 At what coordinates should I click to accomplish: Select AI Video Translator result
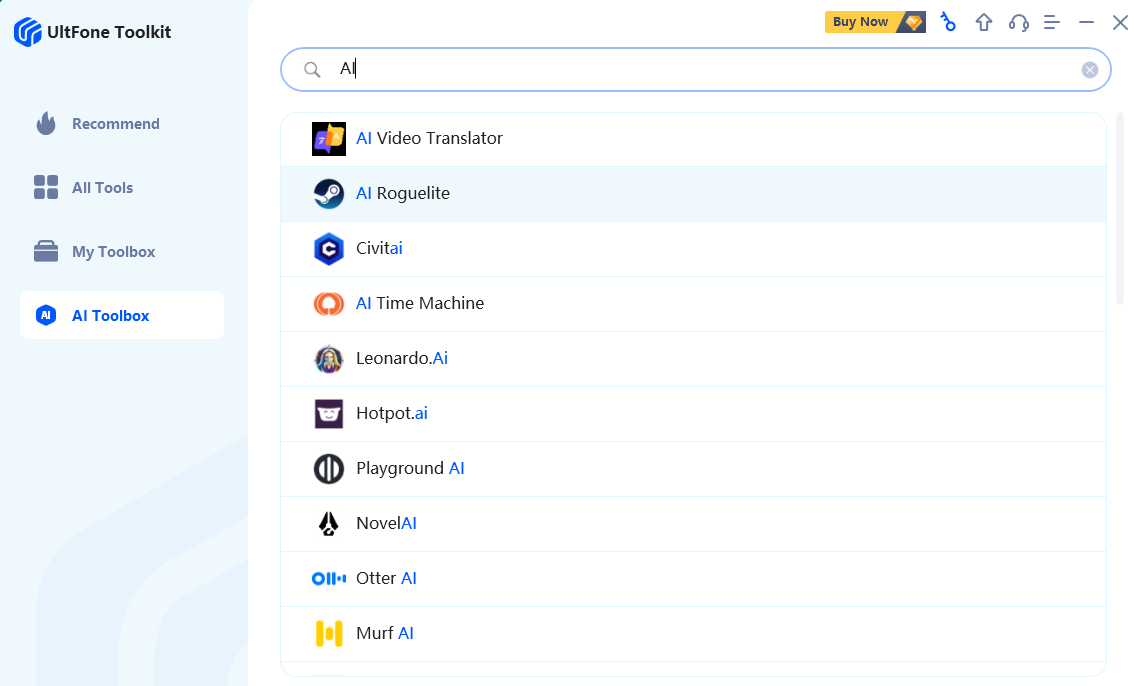[x=429, y=139]
